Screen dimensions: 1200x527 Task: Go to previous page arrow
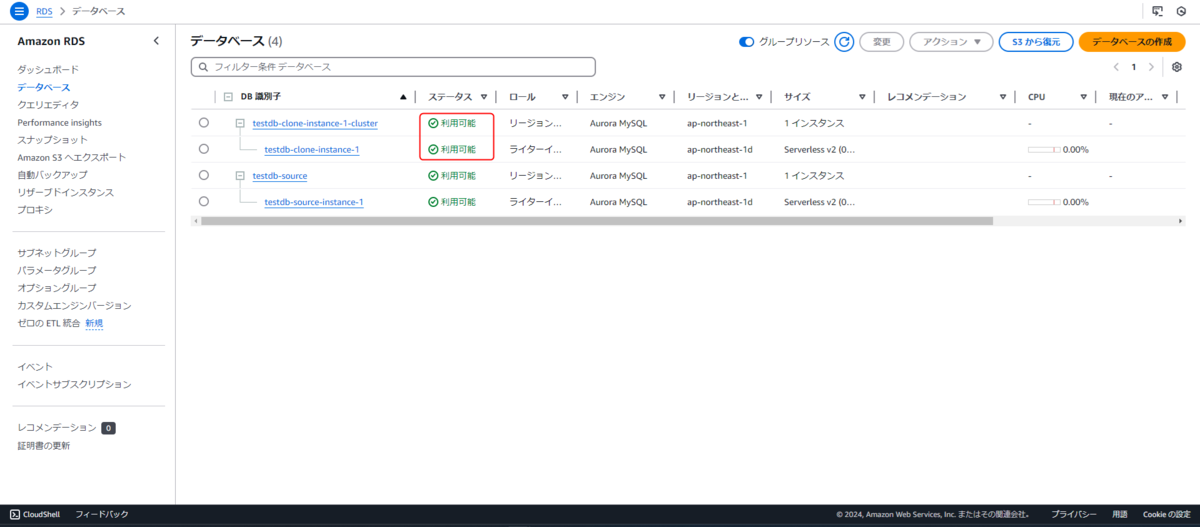(x=1117, y=67)
